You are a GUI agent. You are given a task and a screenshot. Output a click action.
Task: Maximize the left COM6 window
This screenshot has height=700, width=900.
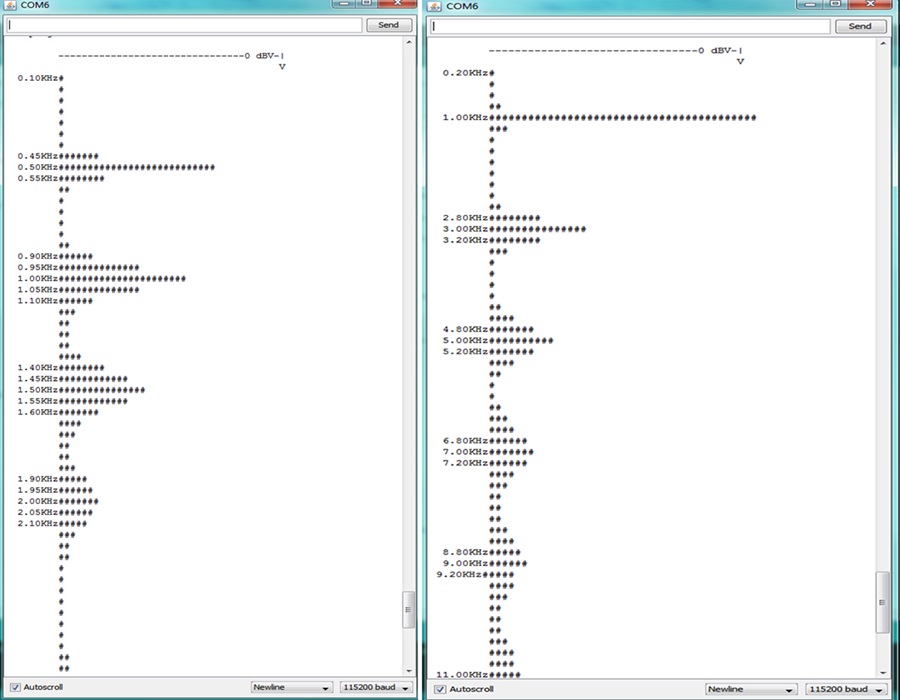point(367,3)
